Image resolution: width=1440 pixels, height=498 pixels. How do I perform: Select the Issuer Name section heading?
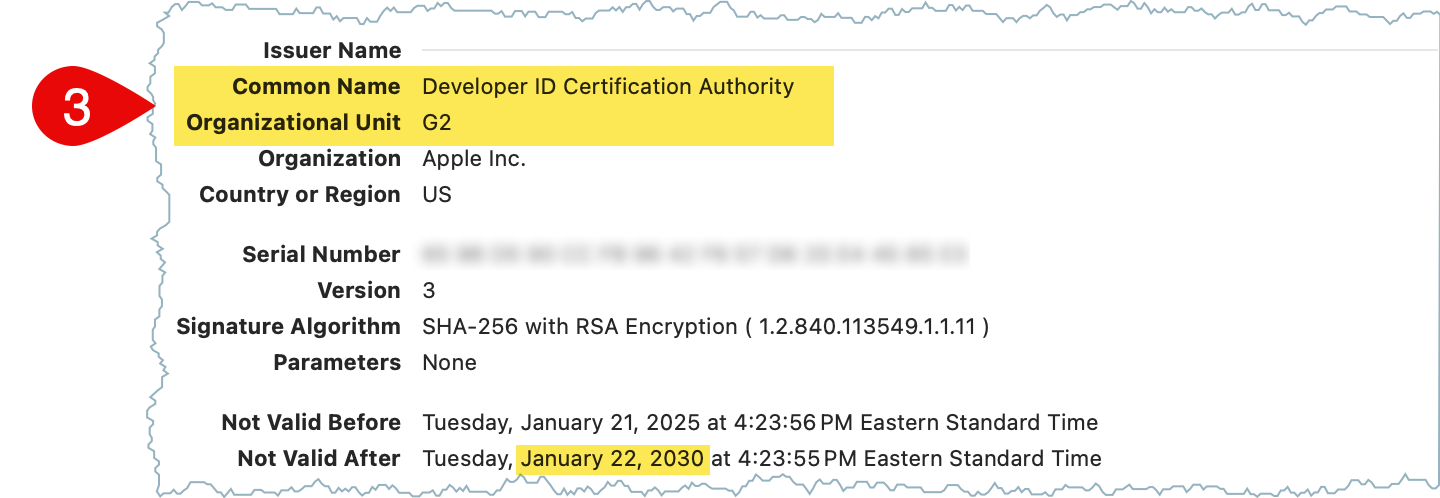[332, 50]
